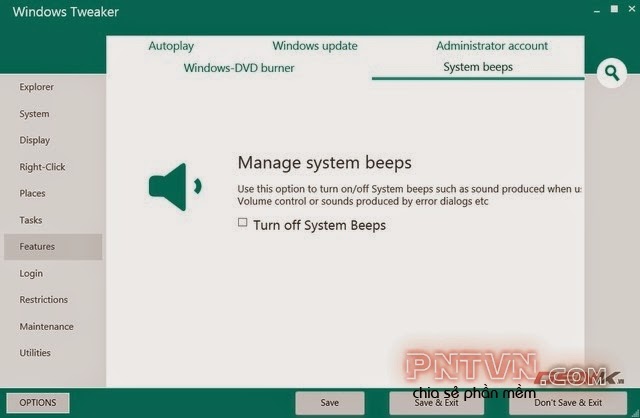
Task: Open the Places category
Action: point(53,193)
